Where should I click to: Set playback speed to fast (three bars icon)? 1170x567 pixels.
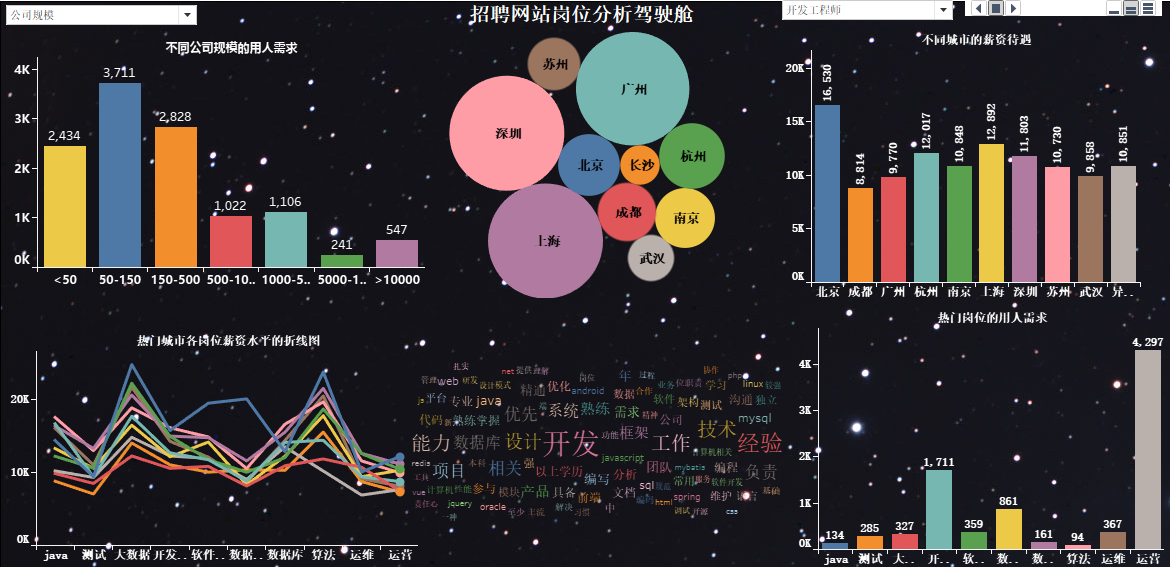tap(1147, 8)
